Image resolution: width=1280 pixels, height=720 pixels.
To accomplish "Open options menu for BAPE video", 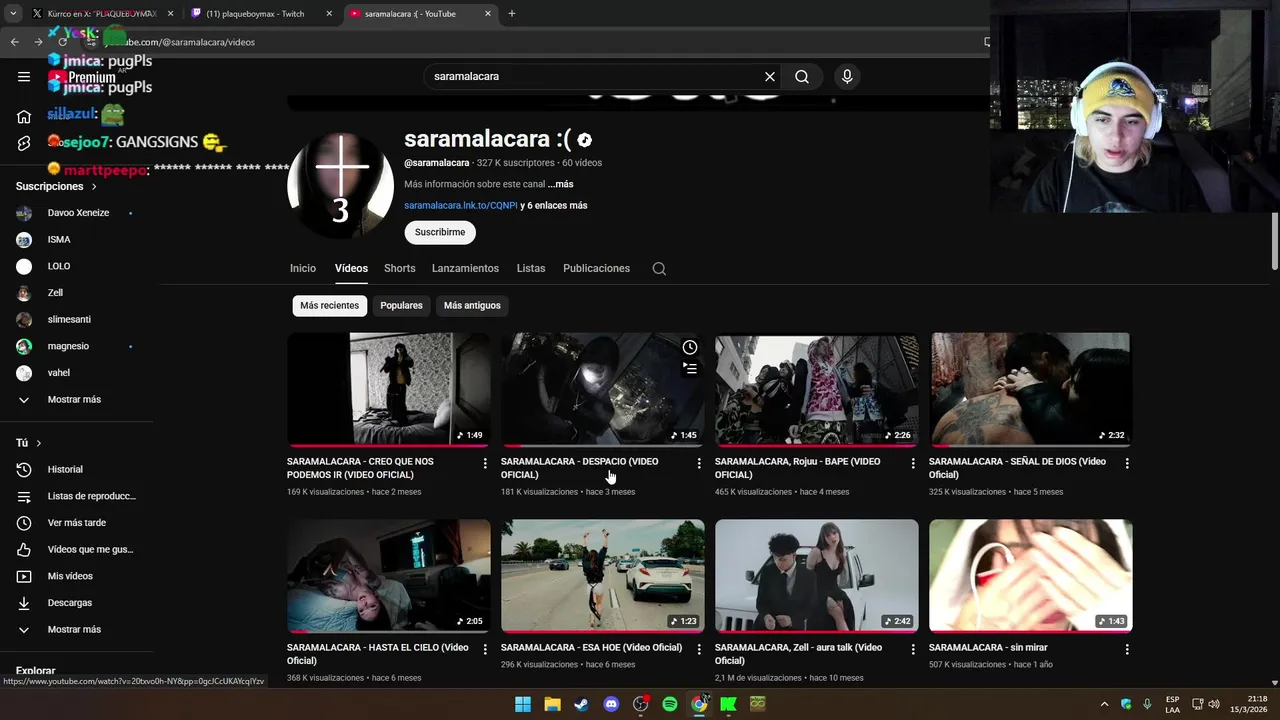I will tap(913, 463).
